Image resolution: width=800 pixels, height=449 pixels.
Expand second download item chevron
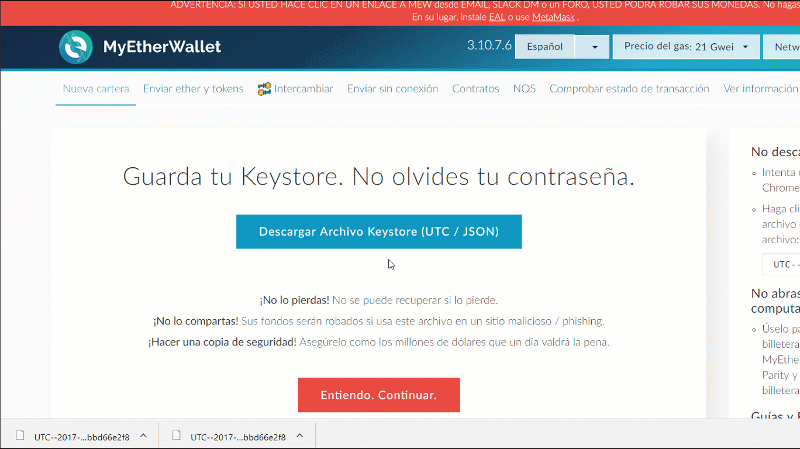coord(299,436)
